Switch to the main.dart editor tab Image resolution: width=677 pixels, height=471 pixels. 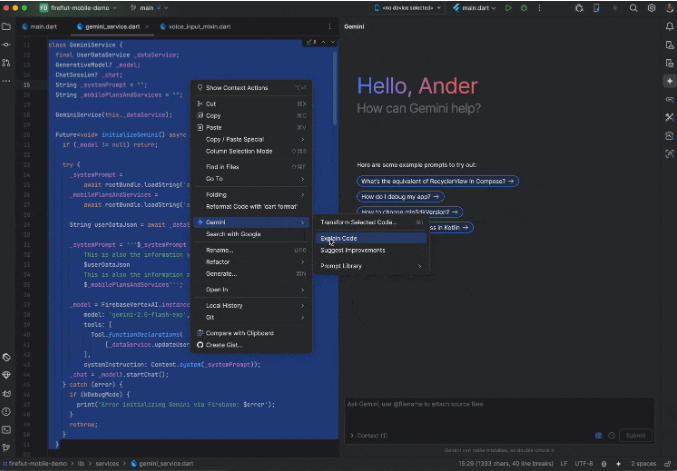[40, 27]
